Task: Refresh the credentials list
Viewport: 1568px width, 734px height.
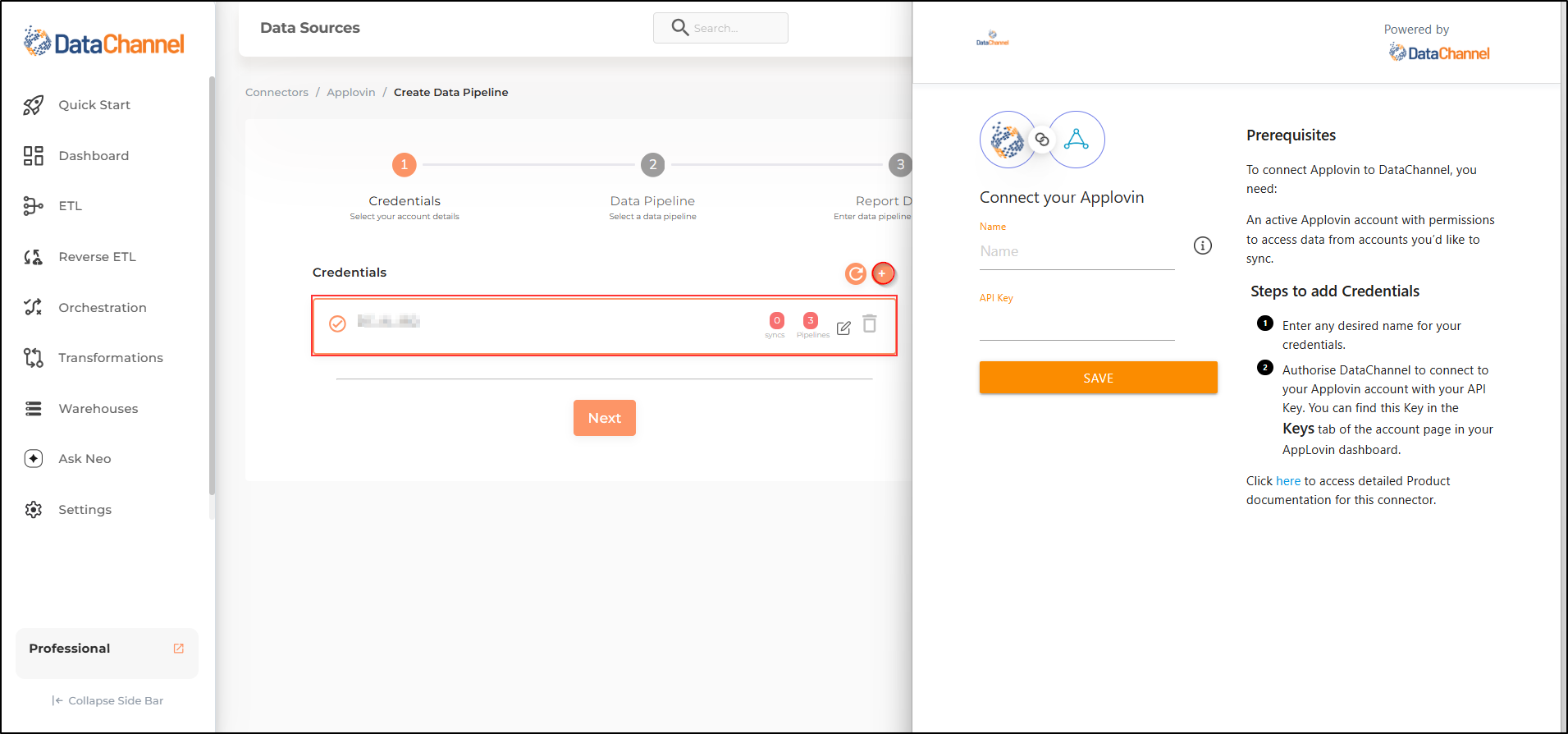Action: (856, 273)
